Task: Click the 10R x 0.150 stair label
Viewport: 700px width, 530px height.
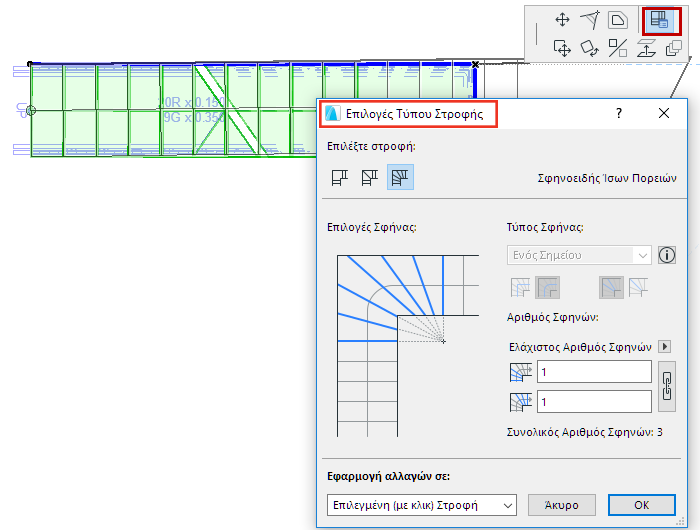Action: (x=192, y=102)
